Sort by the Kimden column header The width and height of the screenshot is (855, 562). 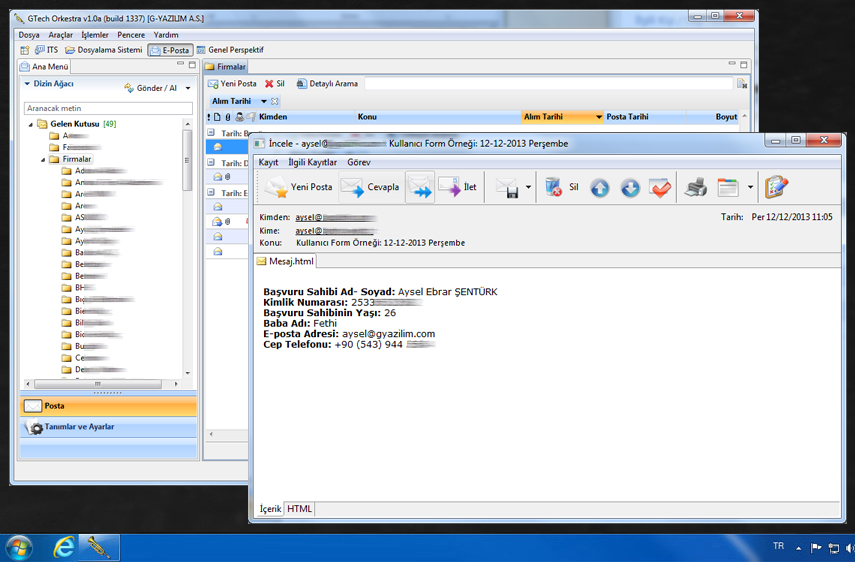[305, 117]
